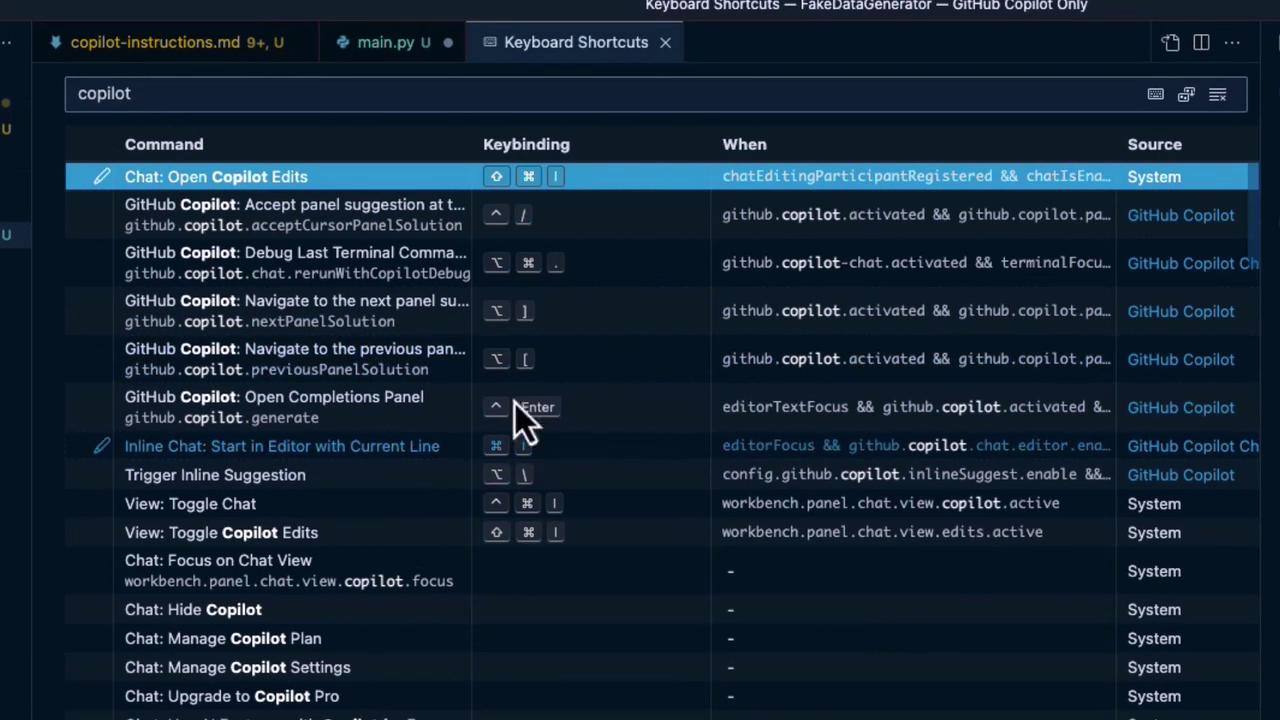
Task: Open GitHub Copilot source link for next panel suggestion
Action: pos(1180,311)
